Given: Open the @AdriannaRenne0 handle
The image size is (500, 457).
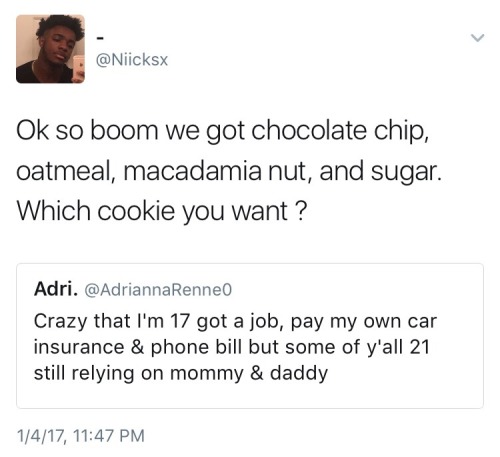Looking at the screenshot, I should coord(158,290).
